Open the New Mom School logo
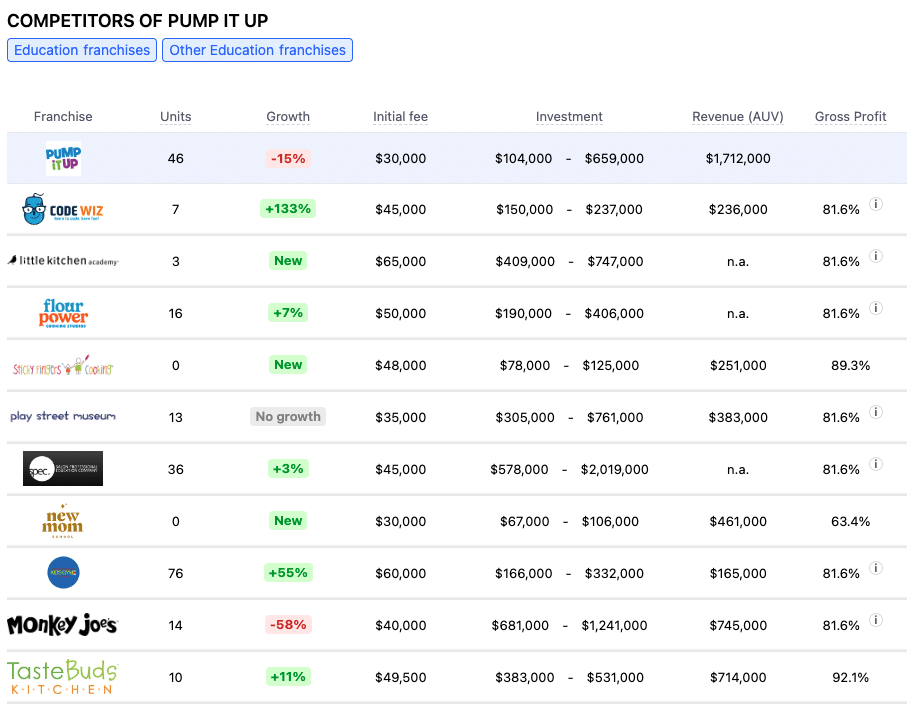Screen dimensions: 913x723 click(x=62, y=521)
